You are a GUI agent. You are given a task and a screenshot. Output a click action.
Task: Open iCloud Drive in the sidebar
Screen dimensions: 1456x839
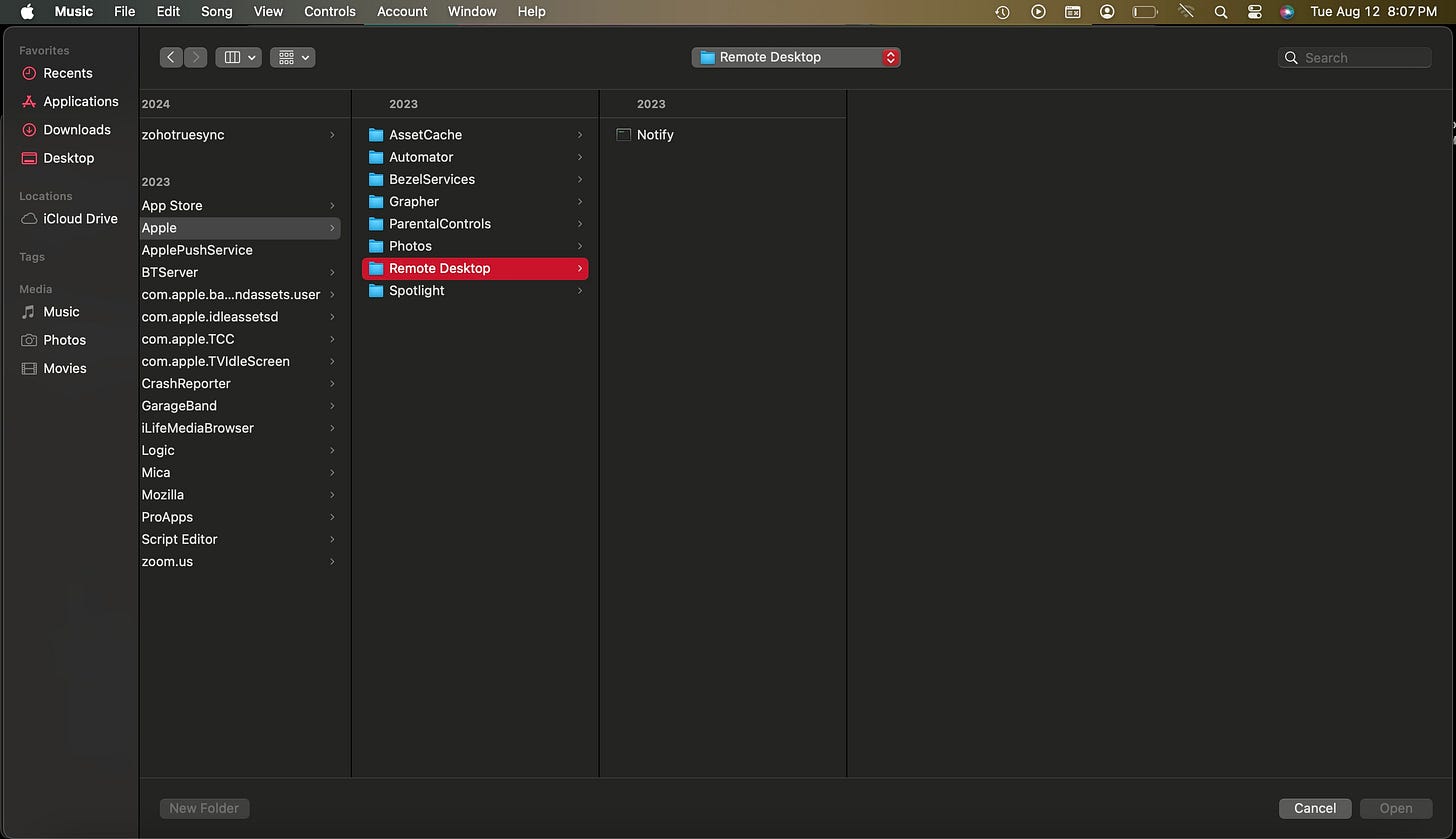69,218
